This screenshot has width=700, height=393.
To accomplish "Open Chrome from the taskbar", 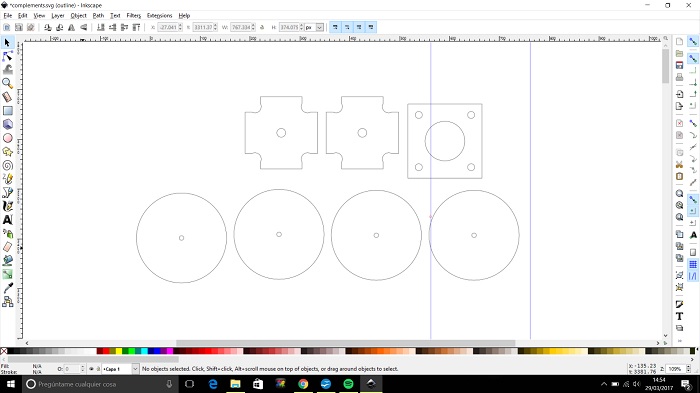I will click(303, 384).
